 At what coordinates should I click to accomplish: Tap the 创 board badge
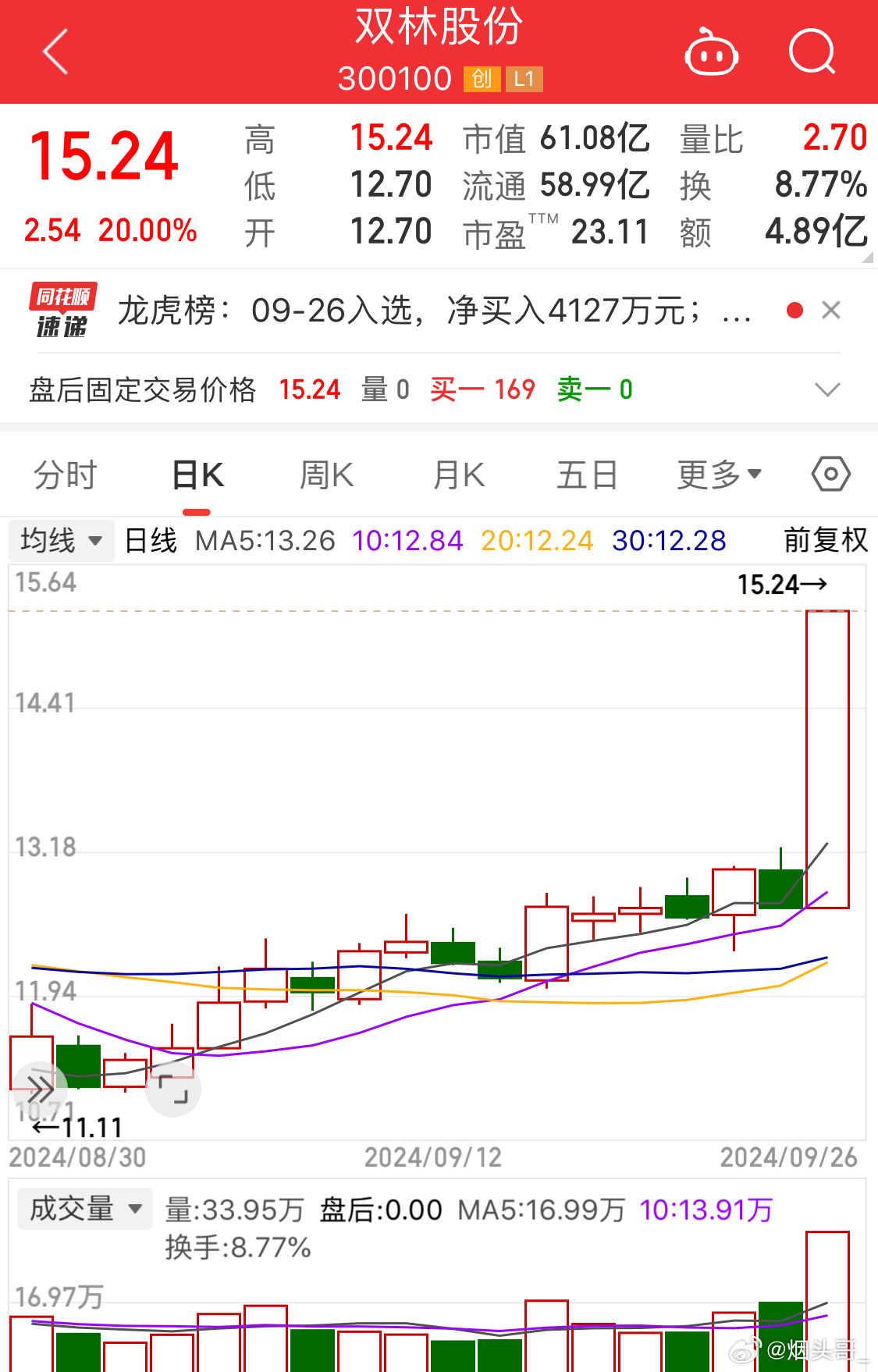click(482, 79)
